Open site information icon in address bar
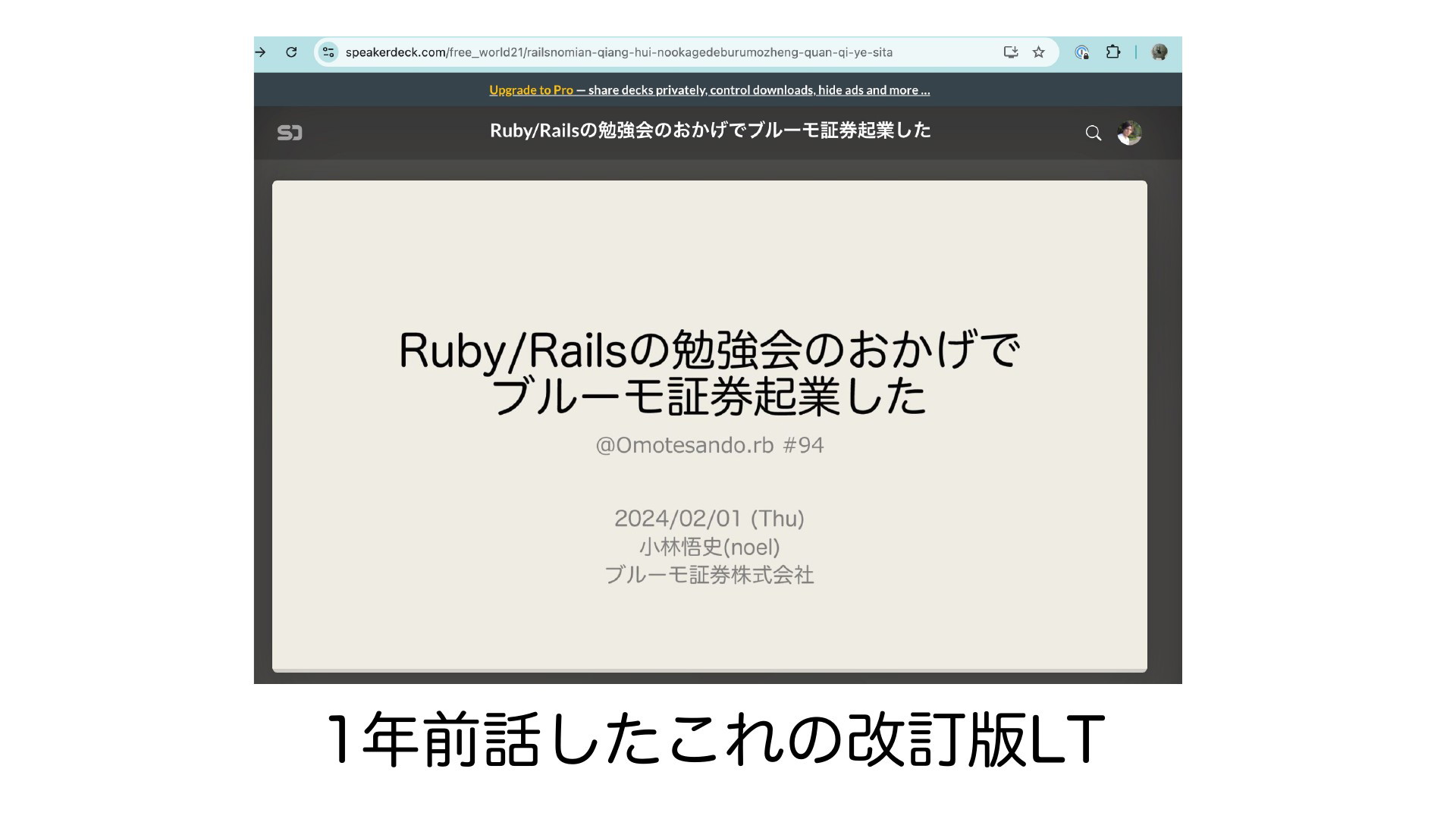 pos(328,52)
